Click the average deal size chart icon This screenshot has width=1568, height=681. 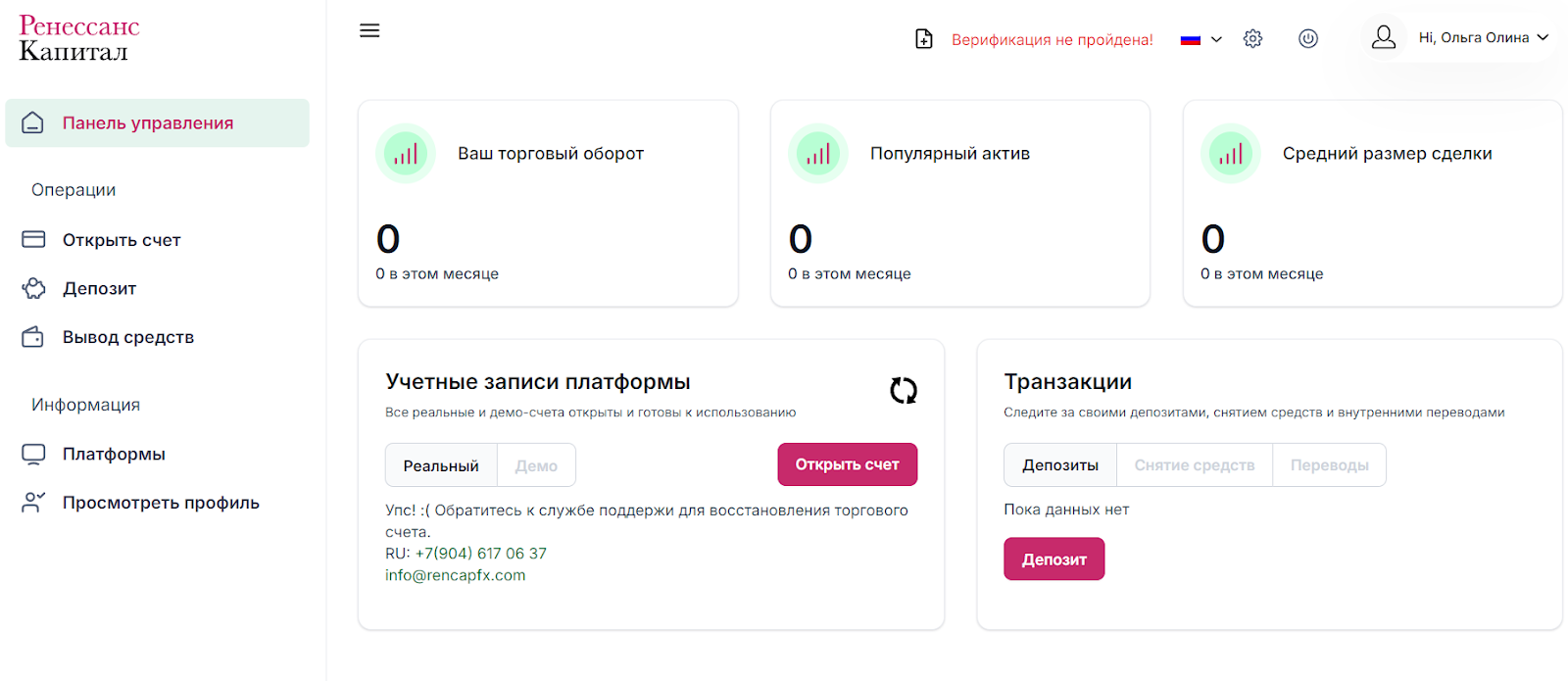click(x=1231, y=154)
